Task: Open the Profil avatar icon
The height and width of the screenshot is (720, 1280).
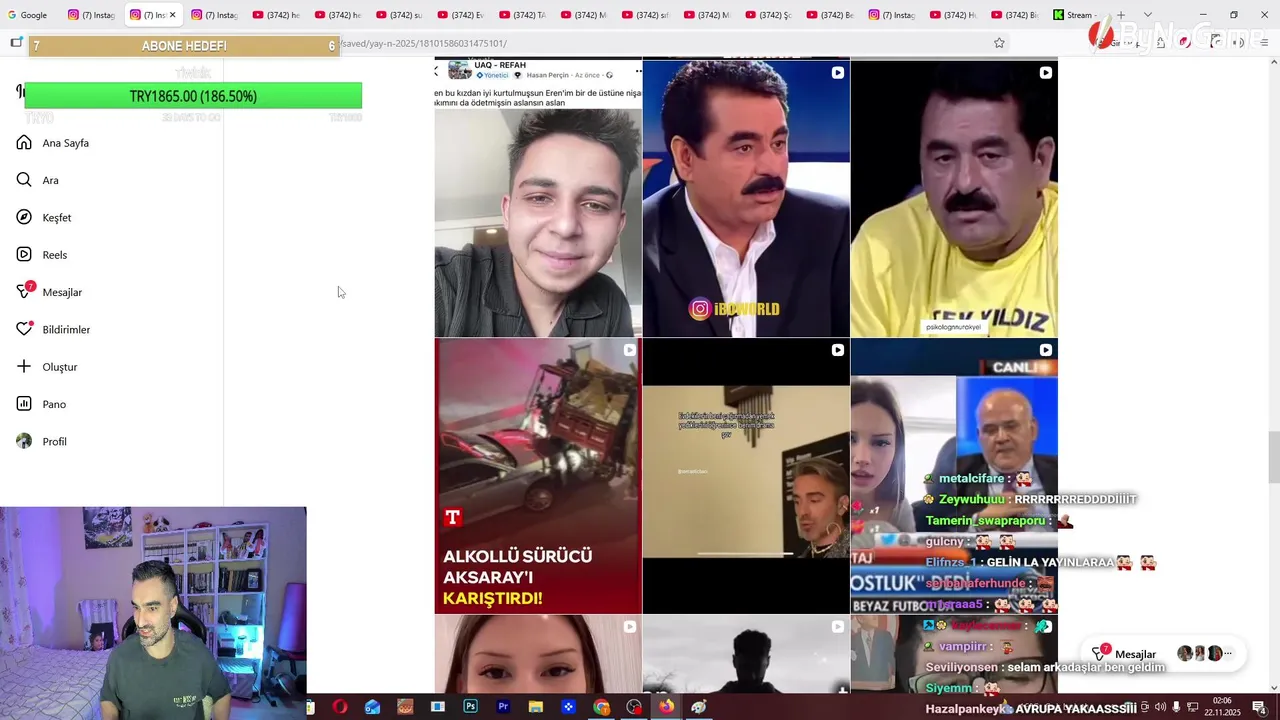Action: pyautogui.click(x=24, y=441)
